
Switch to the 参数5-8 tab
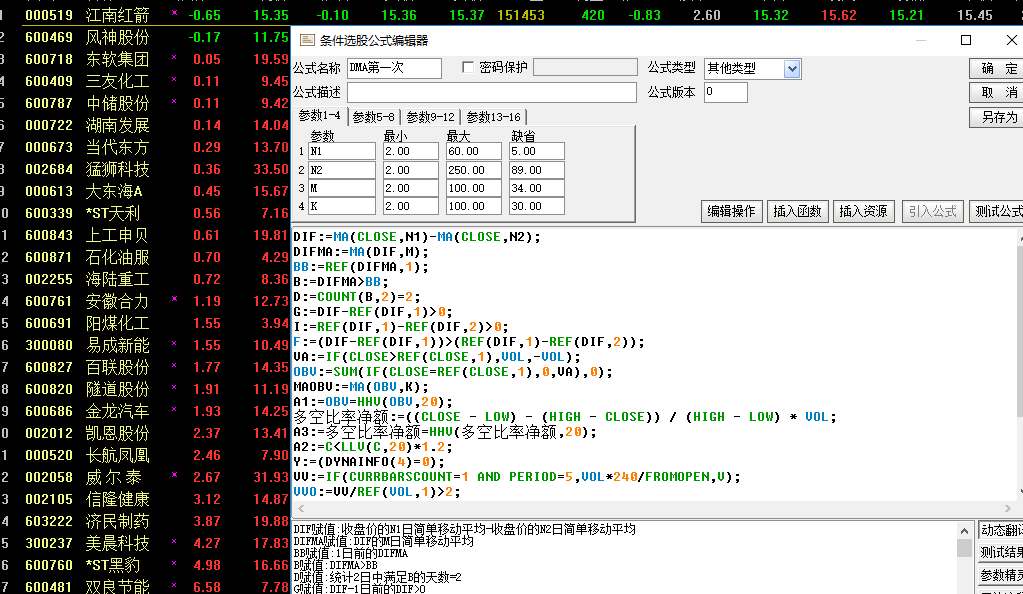coord(373,117)
